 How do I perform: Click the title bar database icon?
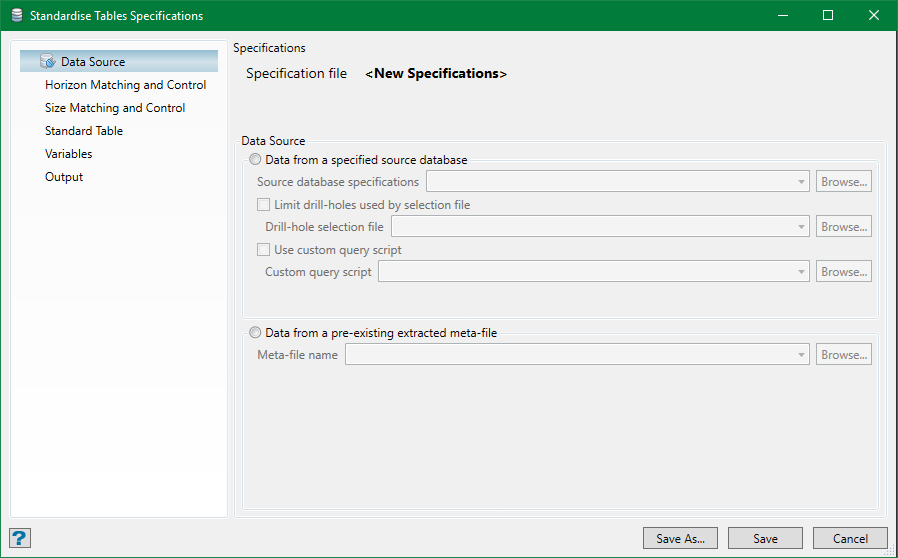(16, 16)
